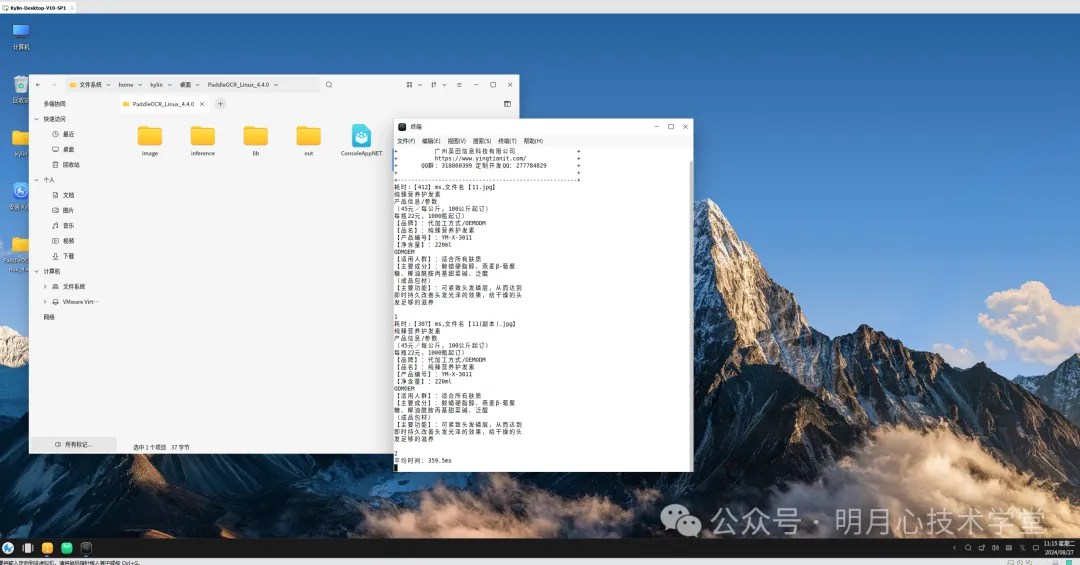Go to 文档 in the sidebar
The width and height of the screenshot is (1080, 565).
click(x=63, y=195)
